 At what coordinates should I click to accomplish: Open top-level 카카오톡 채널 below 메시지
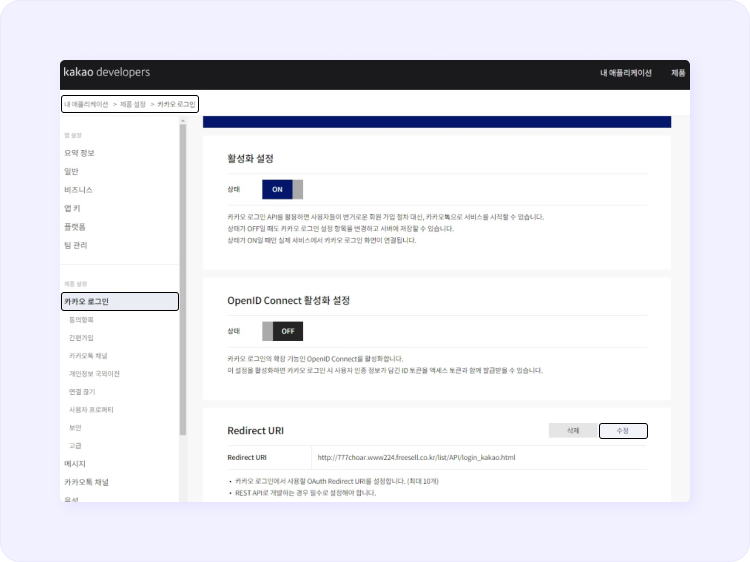[87, 482]
